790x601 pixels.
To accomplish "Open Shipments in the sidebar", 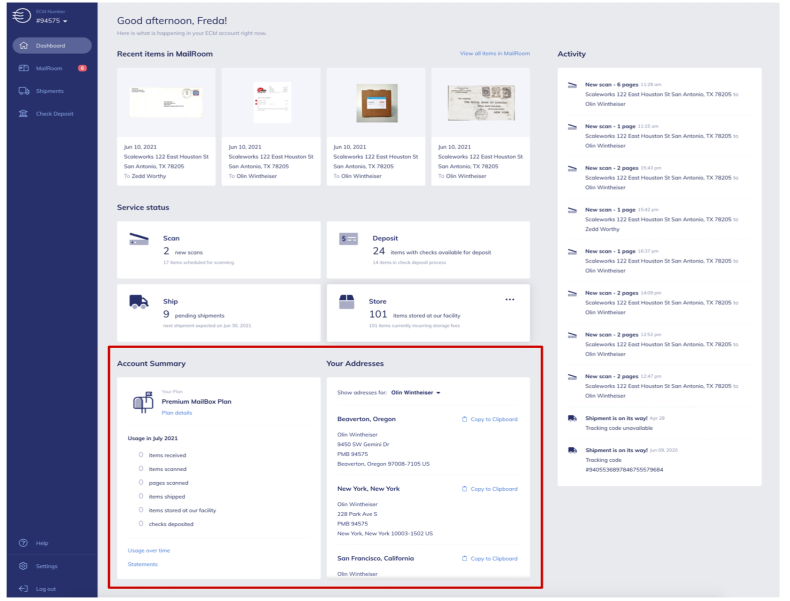I will coord(50,91).
